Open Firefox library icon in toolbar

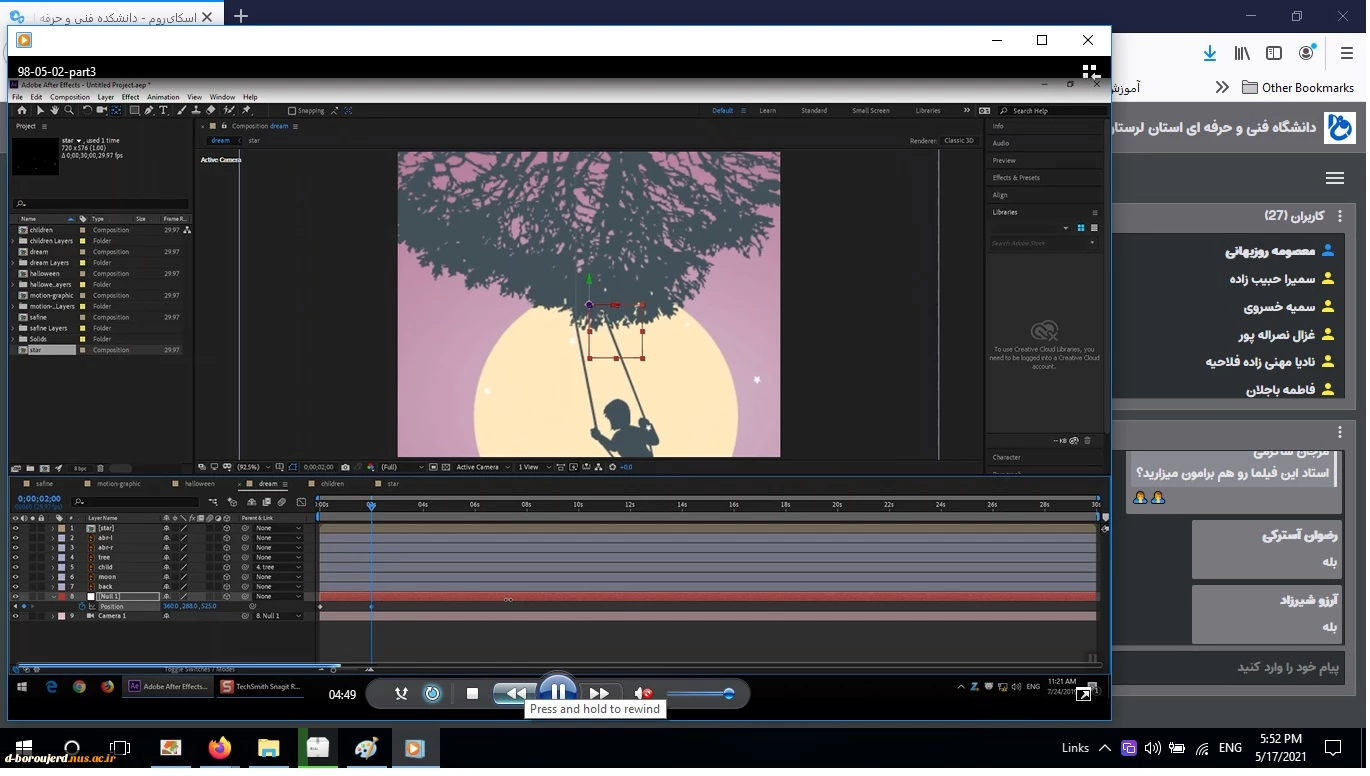[x=1242, y=53]
